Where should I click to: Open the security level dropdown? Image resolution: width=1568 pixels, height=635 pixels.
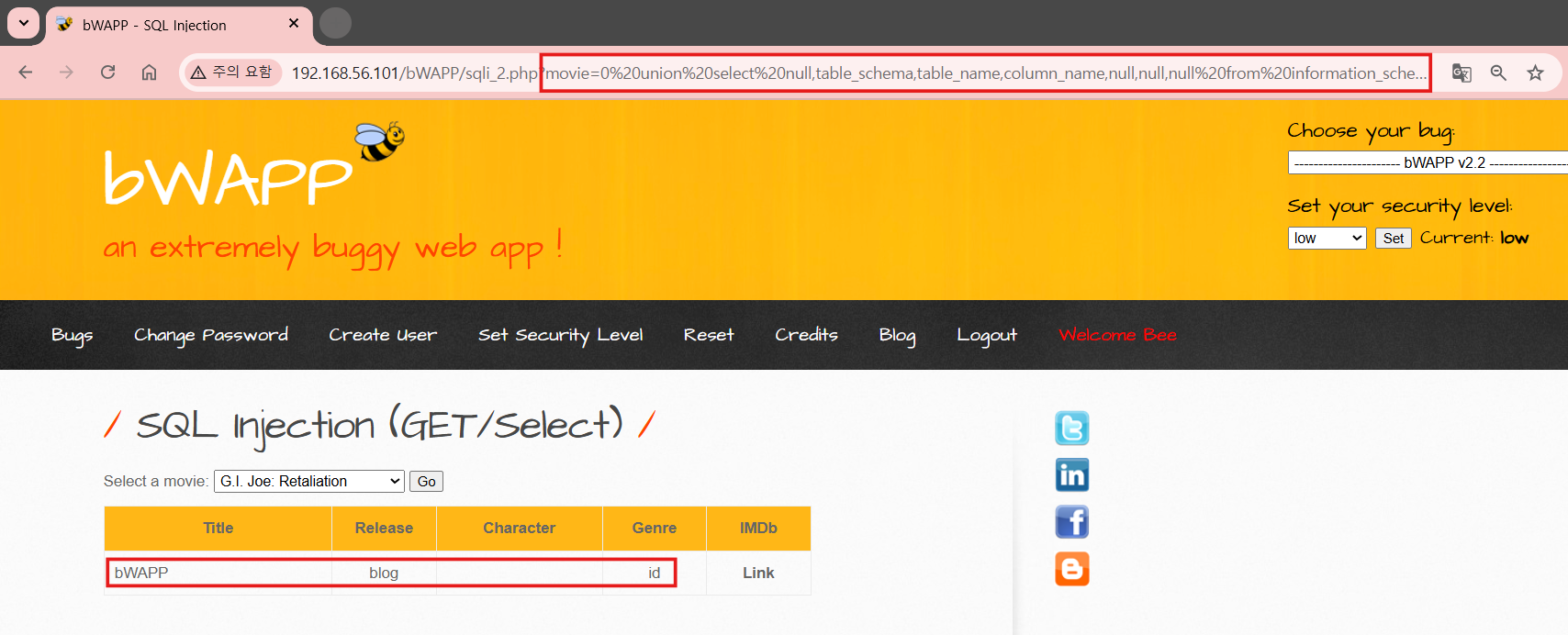(1327, 238)
